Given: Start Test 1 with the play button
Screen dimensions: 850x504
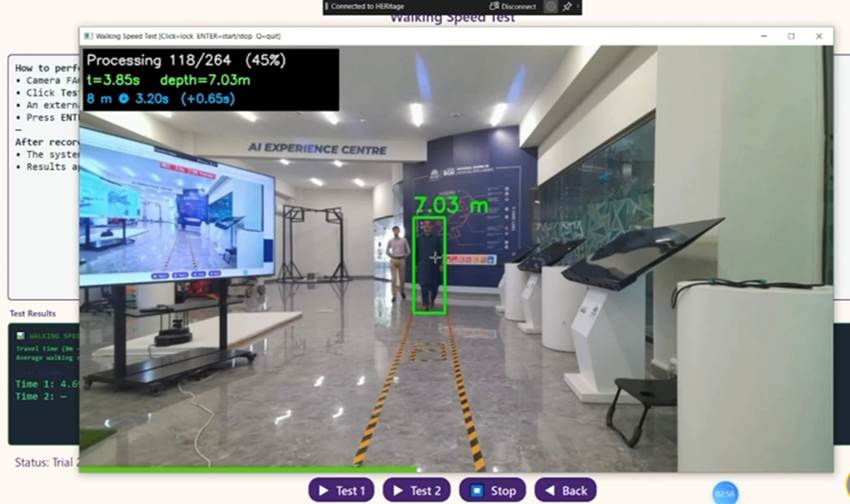Looking at the screenshot, I should [342, 490].
